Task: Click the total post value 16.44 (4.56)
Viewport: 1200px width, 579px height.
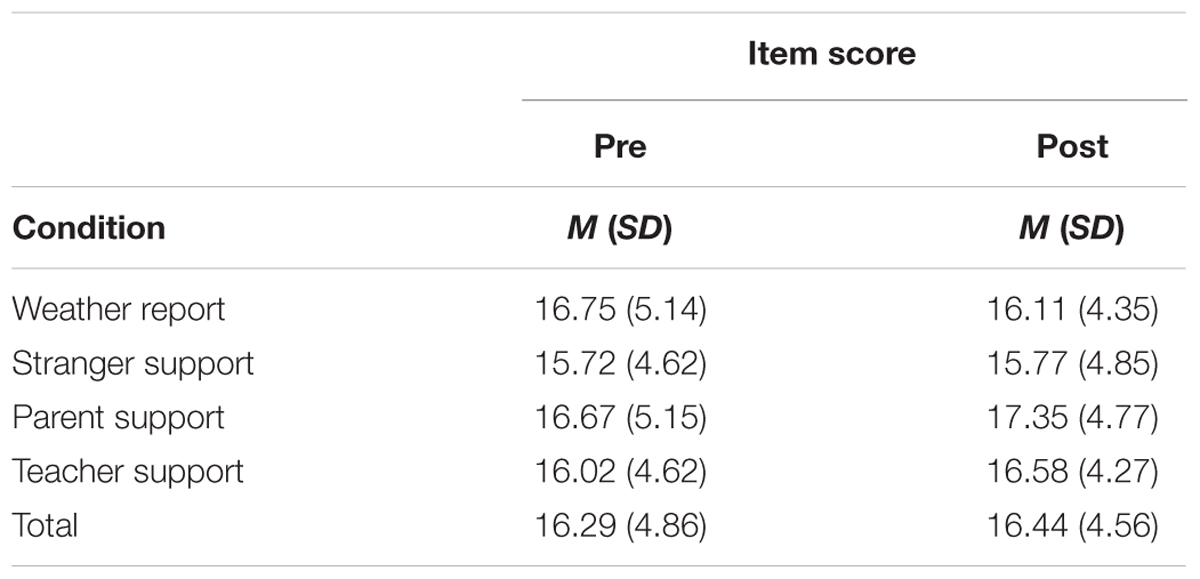Action: 1072,525
